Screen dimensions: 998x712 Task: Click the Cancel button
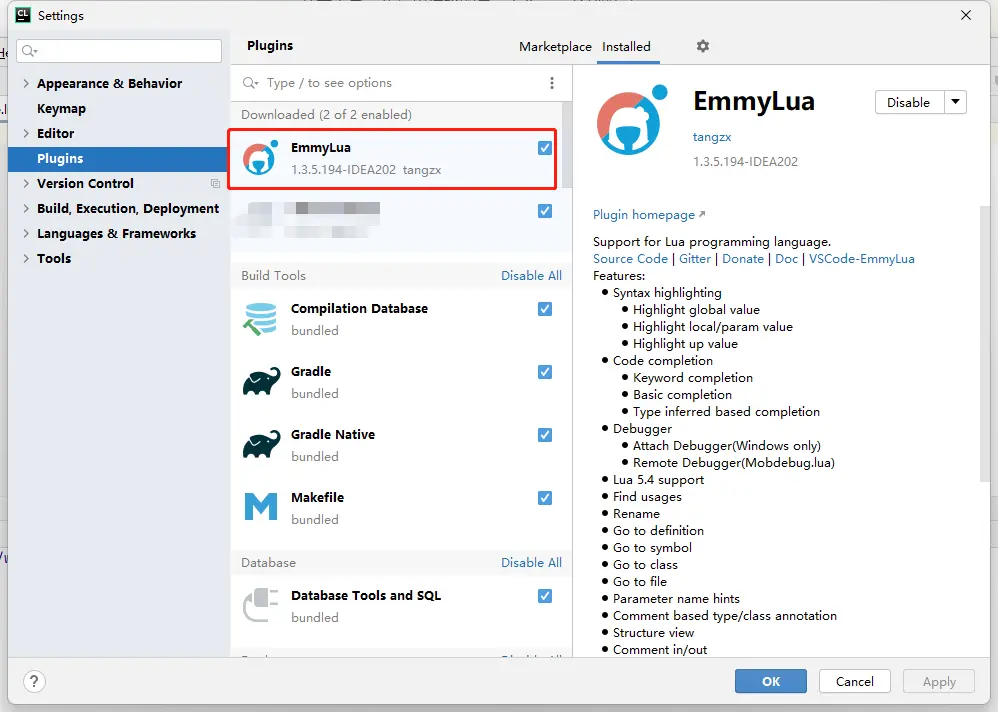point(854,681)
